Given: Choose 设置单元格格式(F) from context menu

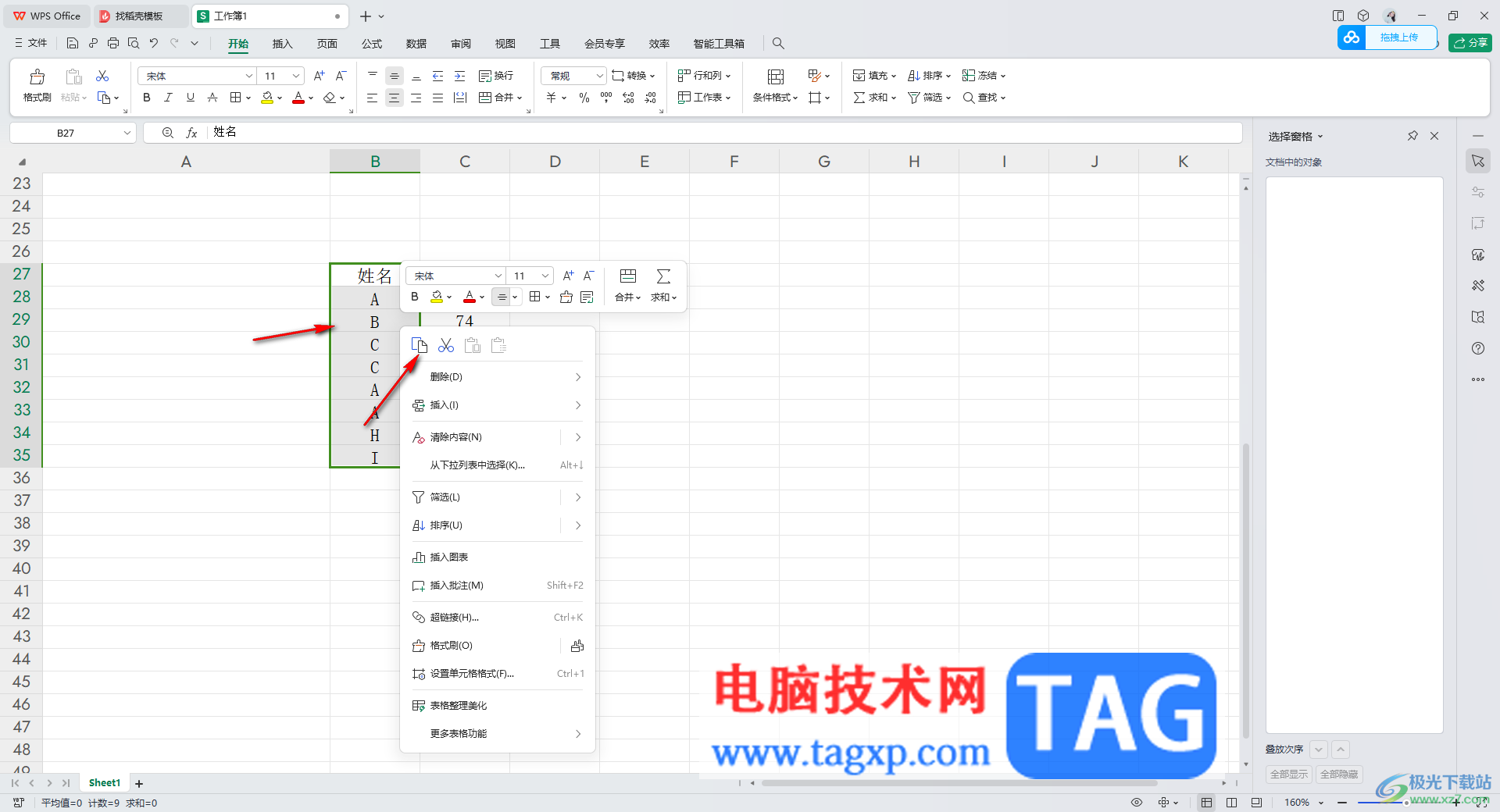Looking at the screenshot, I should point(498,674).
